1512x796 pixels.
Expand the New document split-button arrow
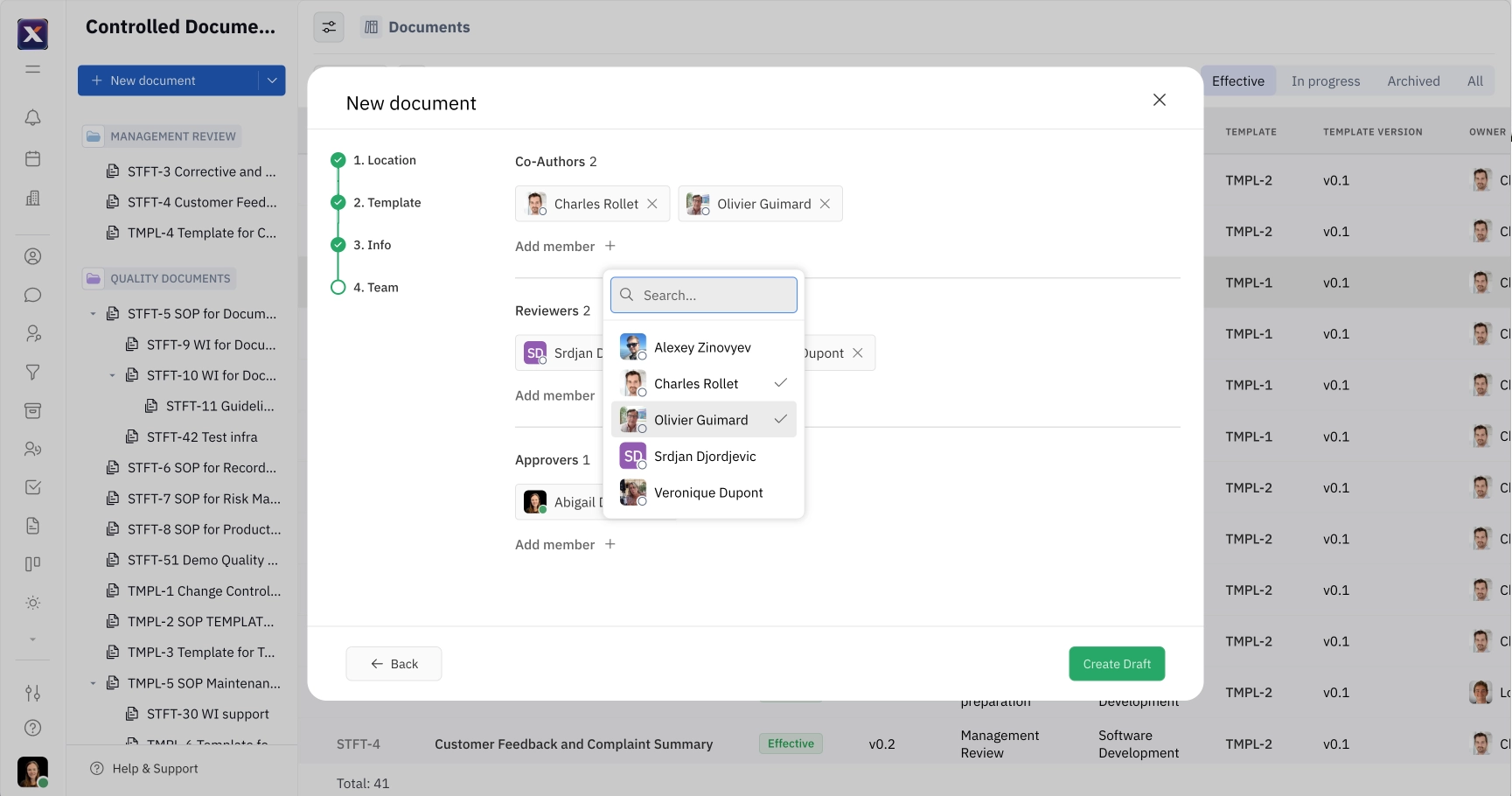pos(271,80)
